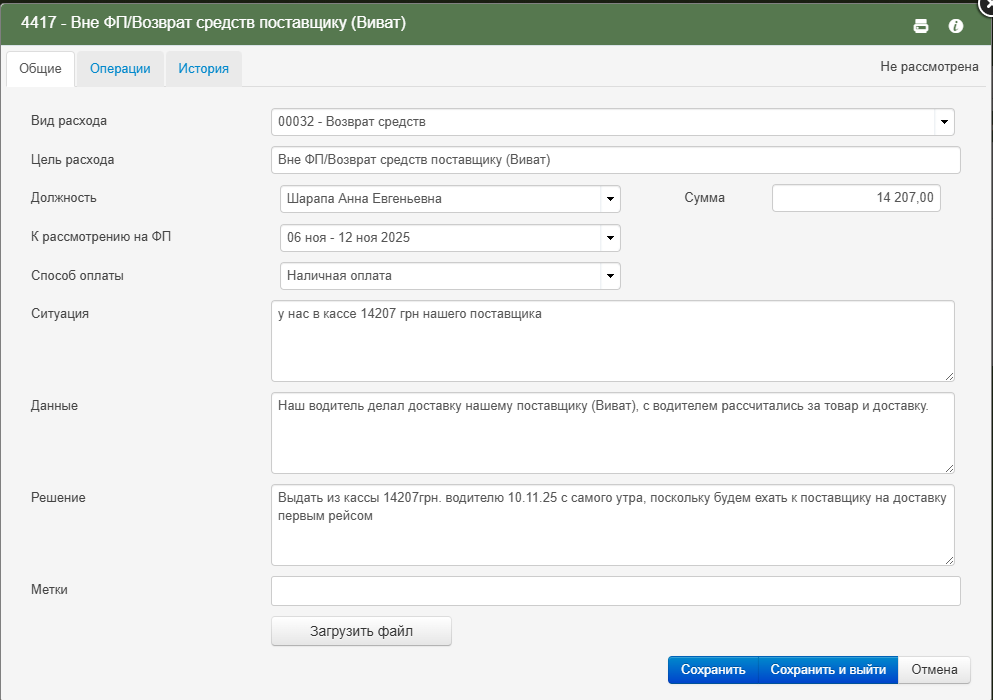Viewport: 993px width, 700px height.
Task: Cancel with the Отмена button
Action: pyautogui.click(x=934, y=670)
